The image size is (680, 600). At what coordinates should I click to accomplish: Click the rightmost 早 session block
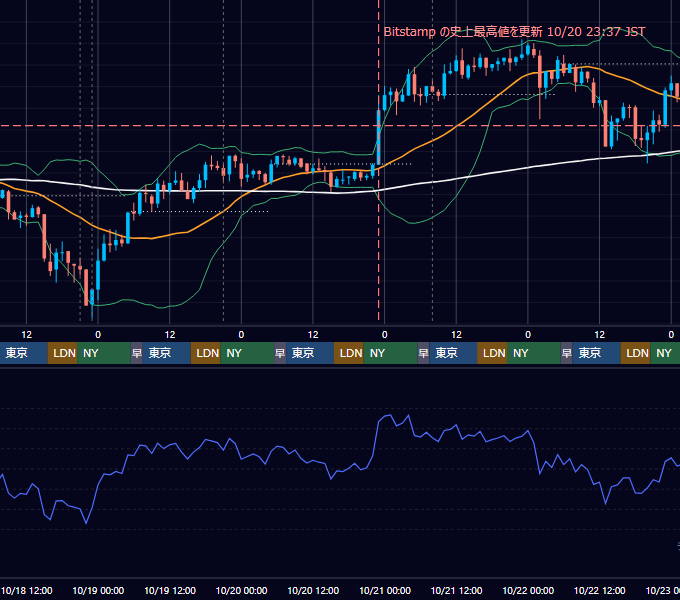click(x=566, y=353)
